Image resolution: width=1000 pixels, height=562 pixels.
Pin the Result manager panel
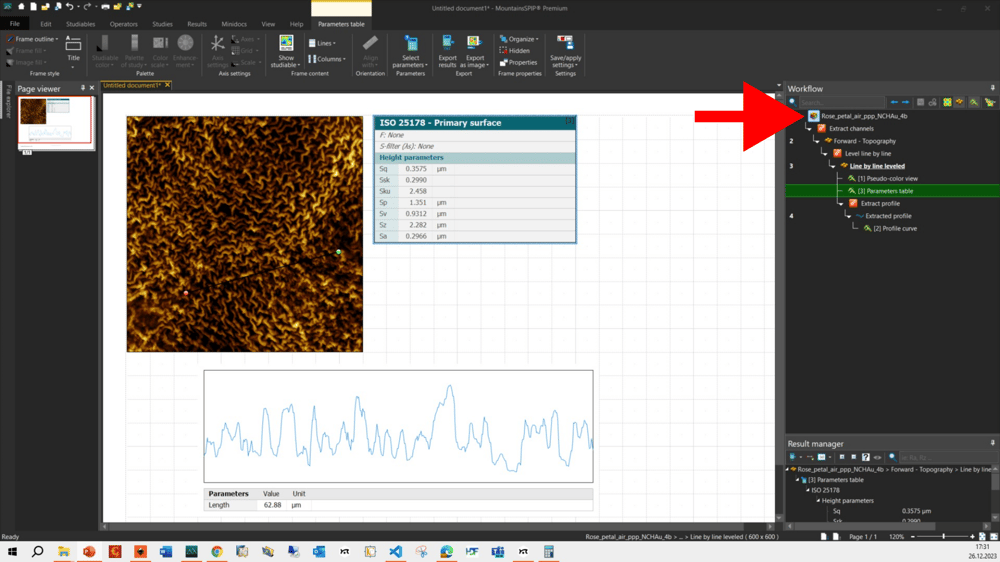(992, 443)
